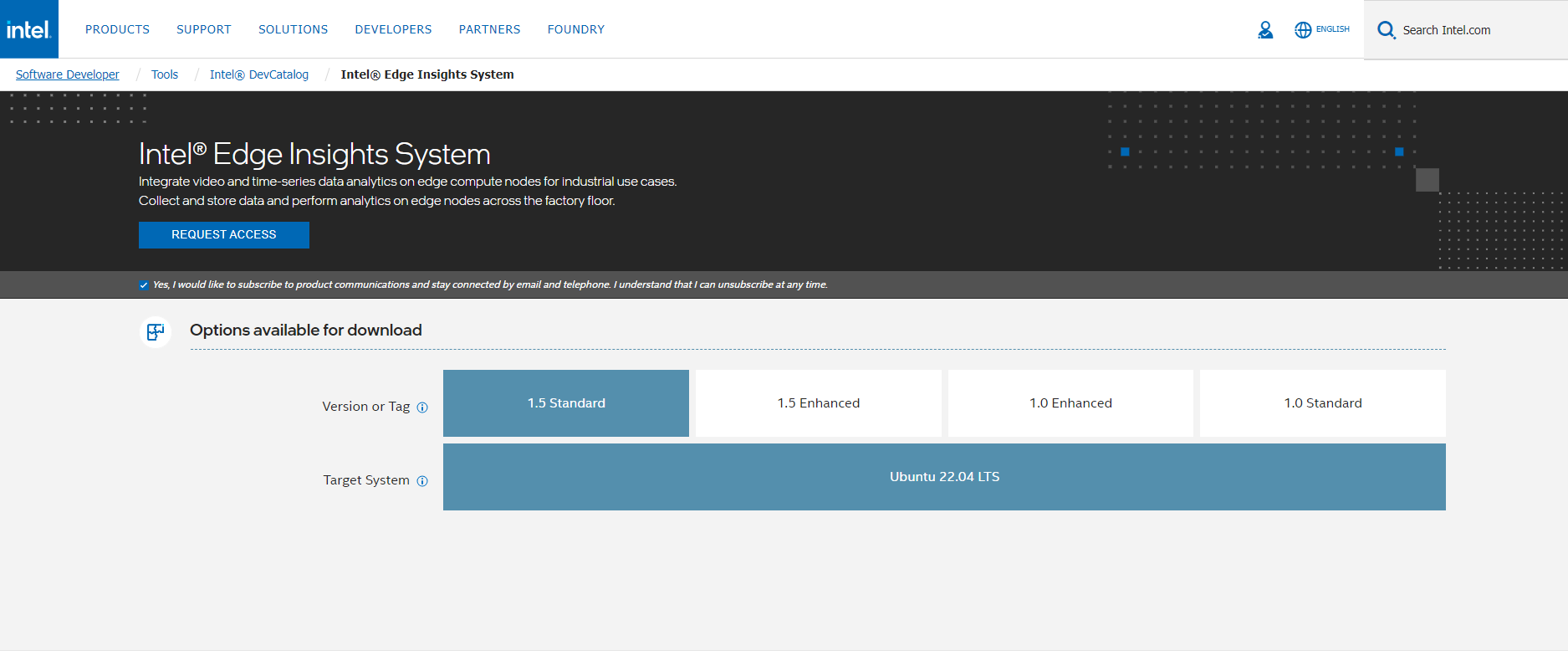Open the Support menu
Image resolution: width=1568 pixels, height=651 pixels.
click(204, 29)
